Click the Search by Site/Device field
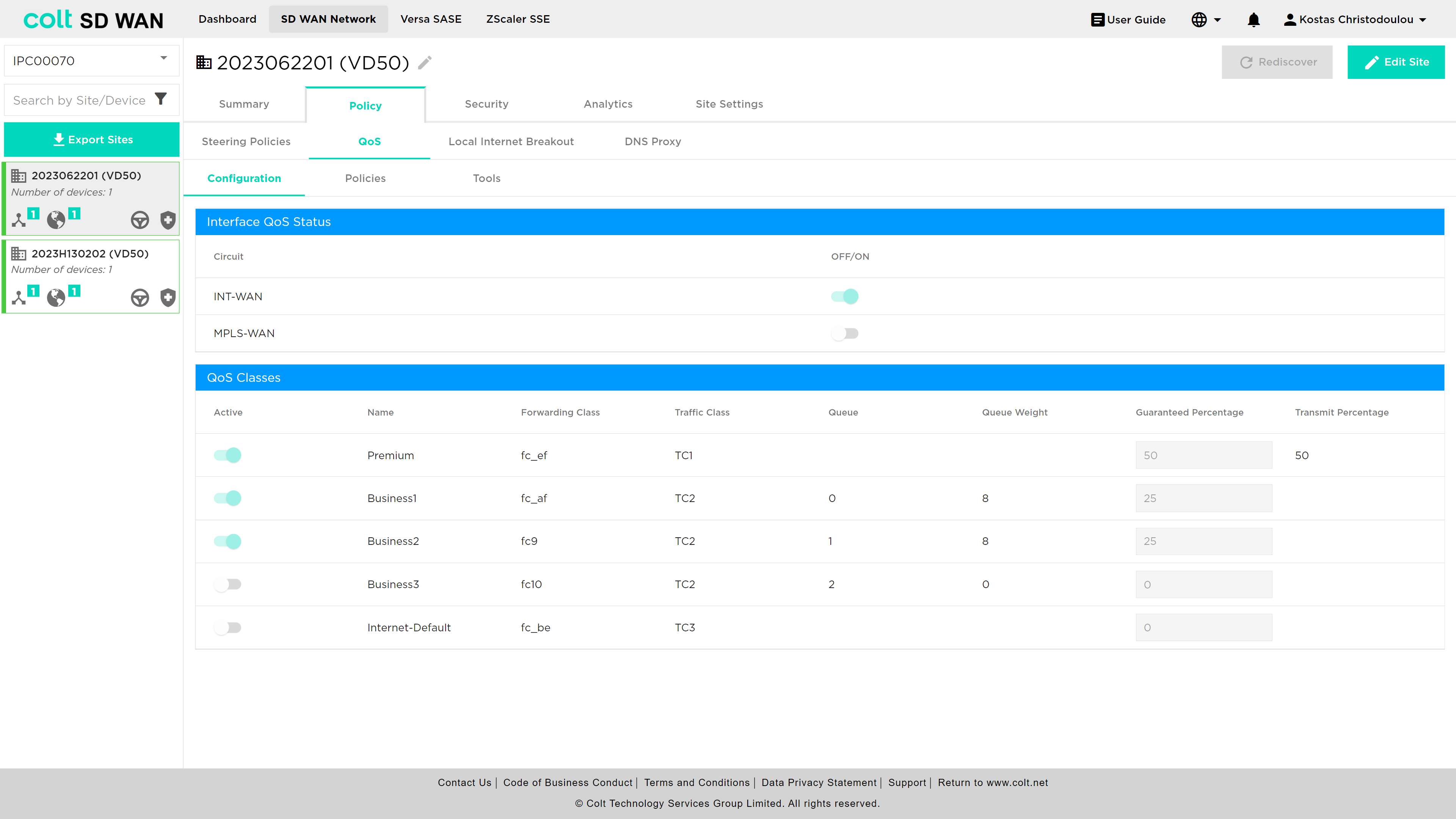Viewport: 1456px width, 819px height. tap(79, 100)
